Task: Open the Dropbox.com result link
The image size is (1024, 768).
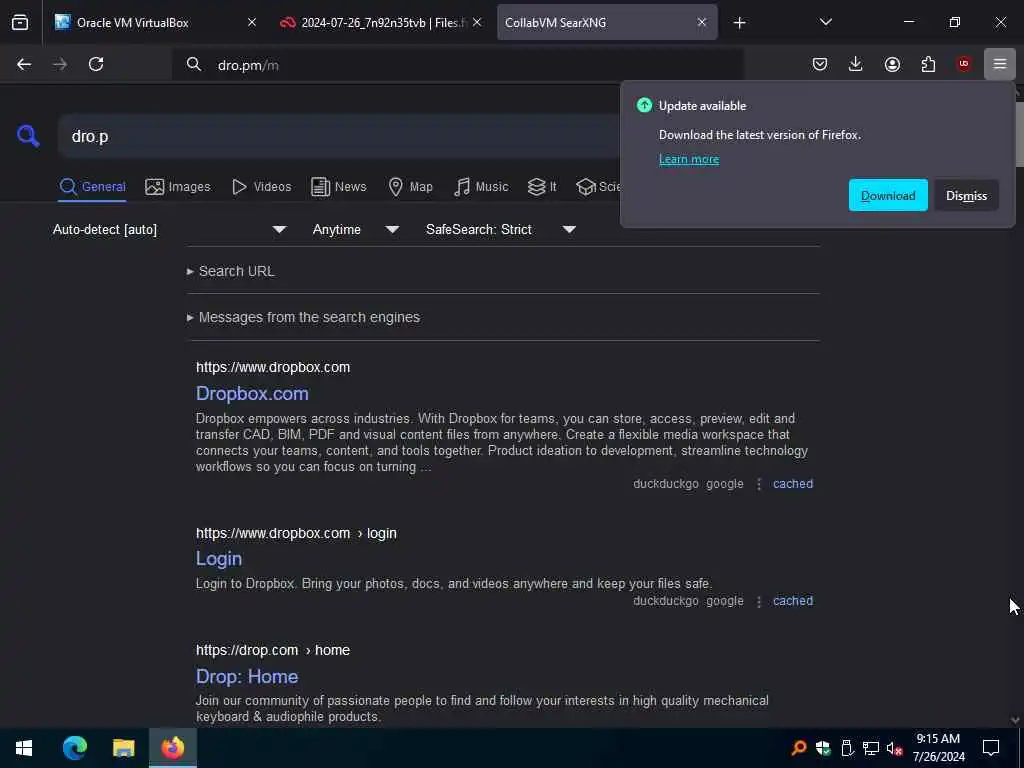Action: click(x=252, y=393)
